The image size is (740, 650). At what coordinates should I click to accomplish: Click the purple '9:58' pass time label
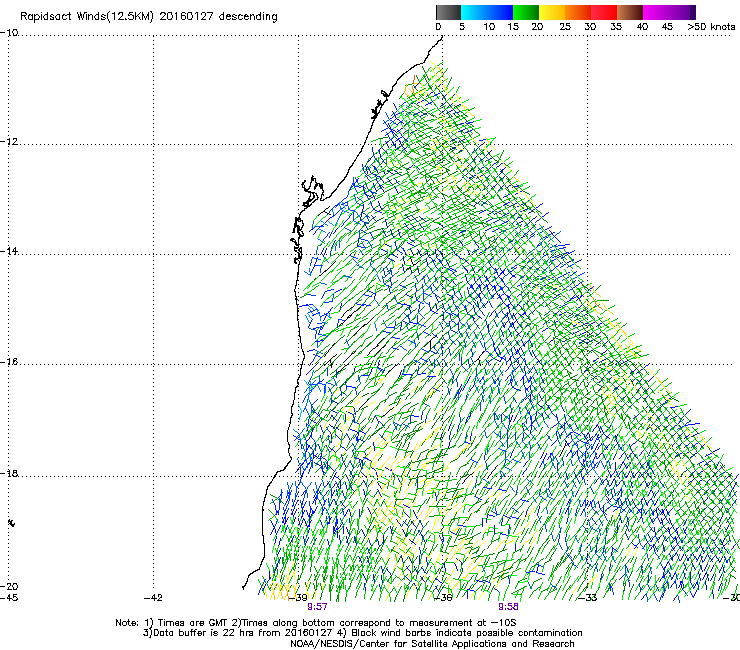[508, 607]
